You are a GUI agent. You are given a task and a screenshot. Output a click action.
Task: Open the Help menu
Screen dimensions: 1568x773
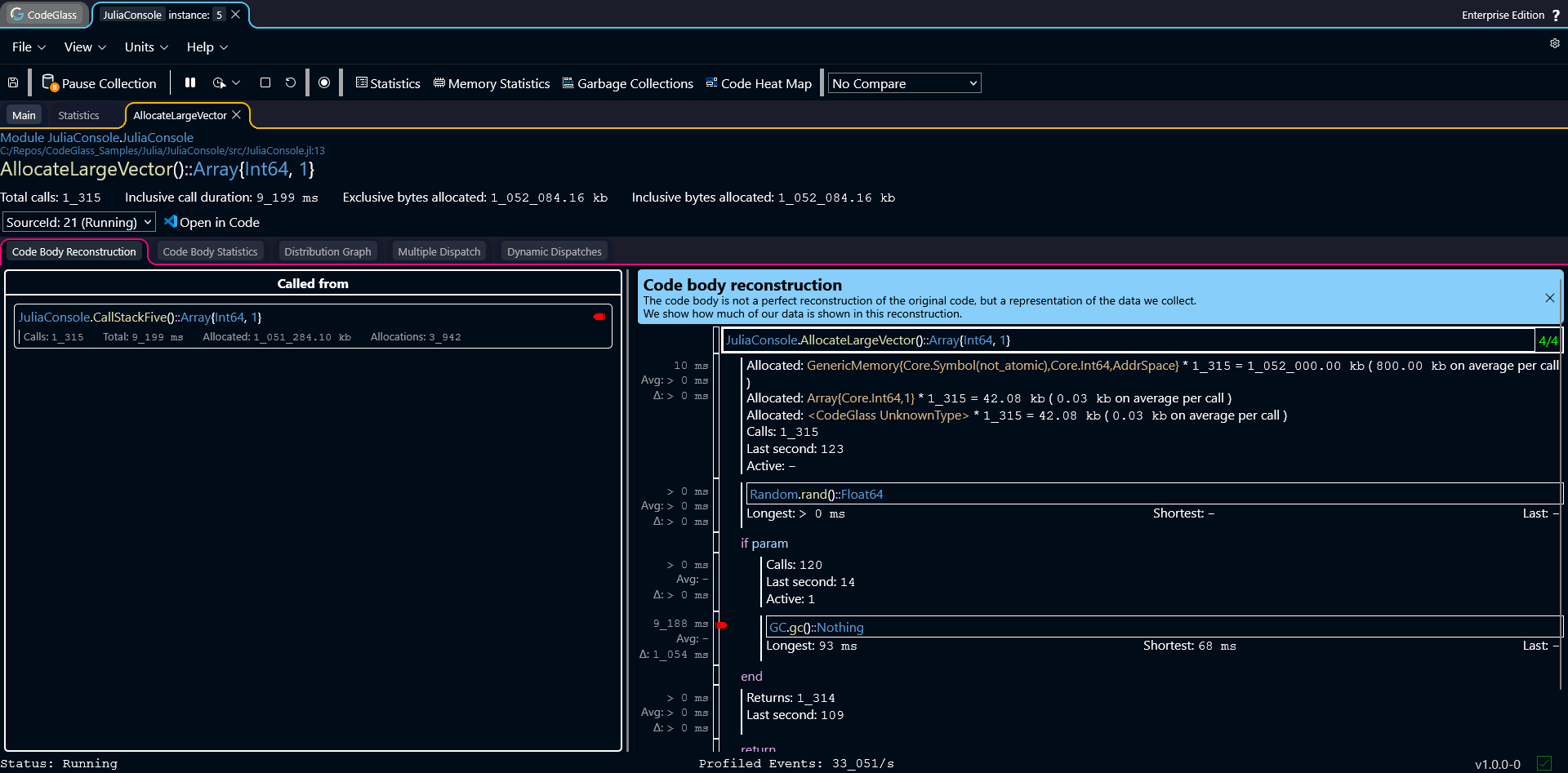click(207, 47)
